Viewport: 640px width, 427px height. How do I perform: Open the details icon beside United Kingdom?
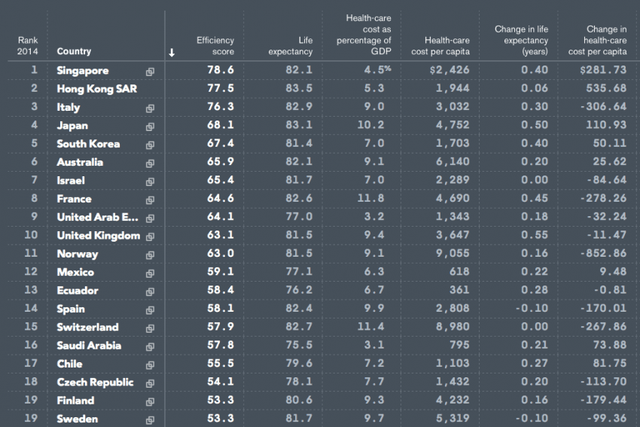coord(150,236)
